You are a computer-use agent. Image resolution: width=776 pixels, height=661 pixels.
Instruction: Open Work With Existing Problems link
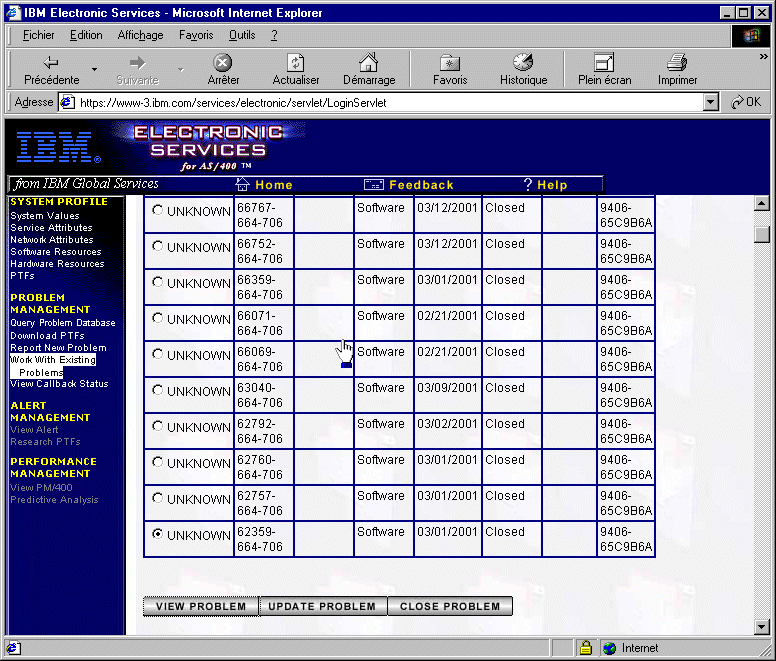52,366
